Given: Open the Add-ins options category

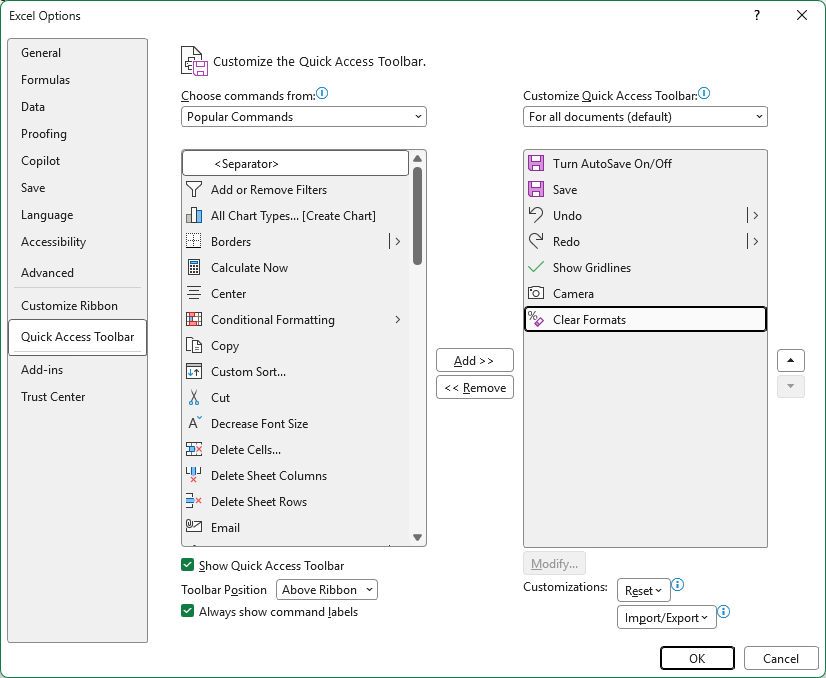Looking at the screenshot, I should point(77,370).
